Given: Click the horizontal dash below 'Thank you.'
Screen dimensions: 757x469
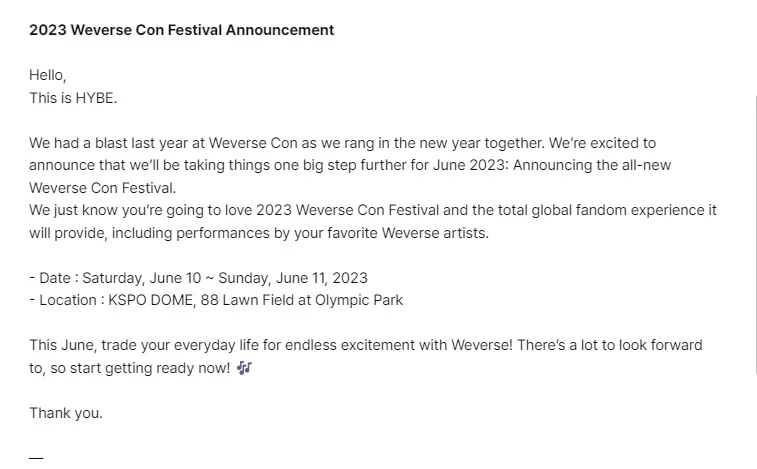Looking at the screenshot, I should (36, 457).
